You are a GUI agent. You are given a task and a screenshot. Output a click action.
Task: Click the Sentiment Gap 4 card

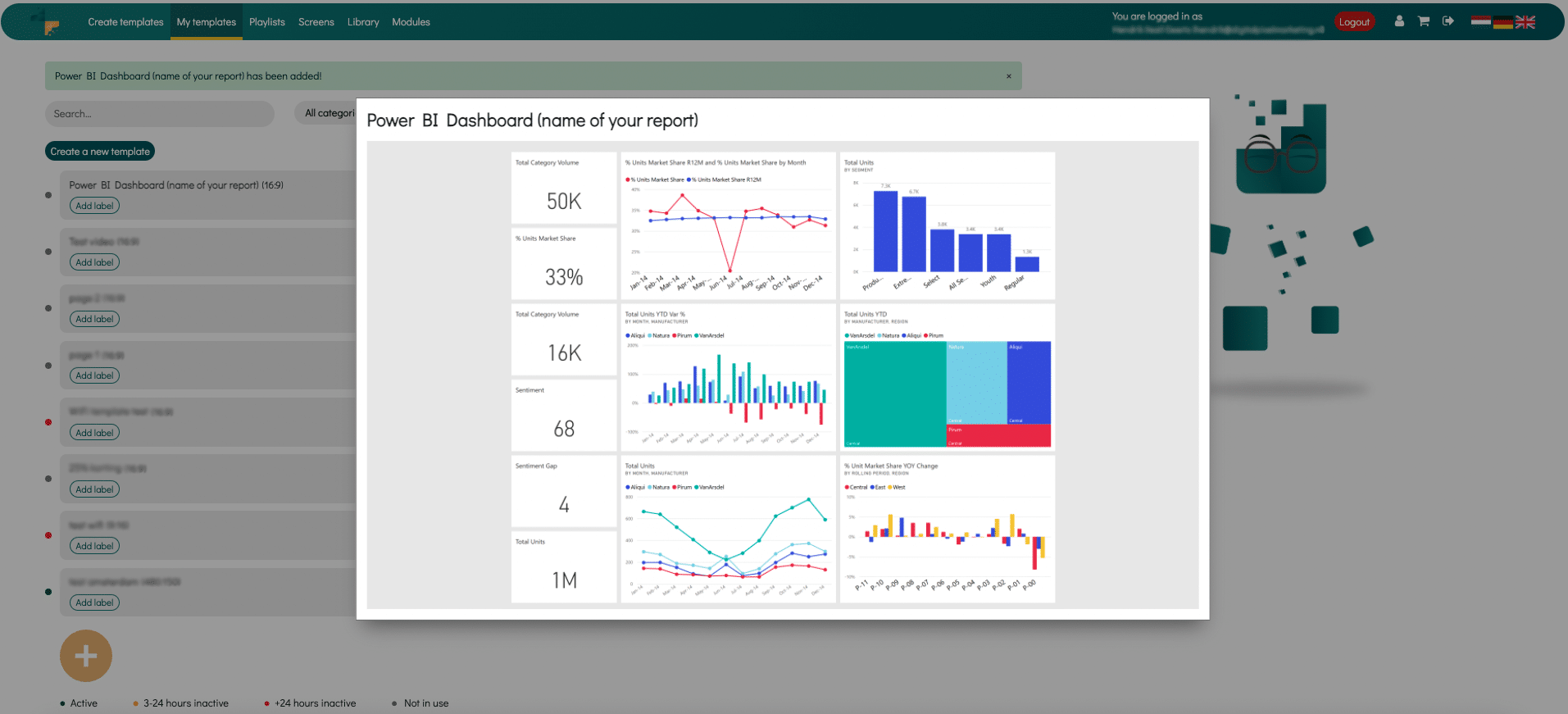pyautogui.click(x=564, y=492)
